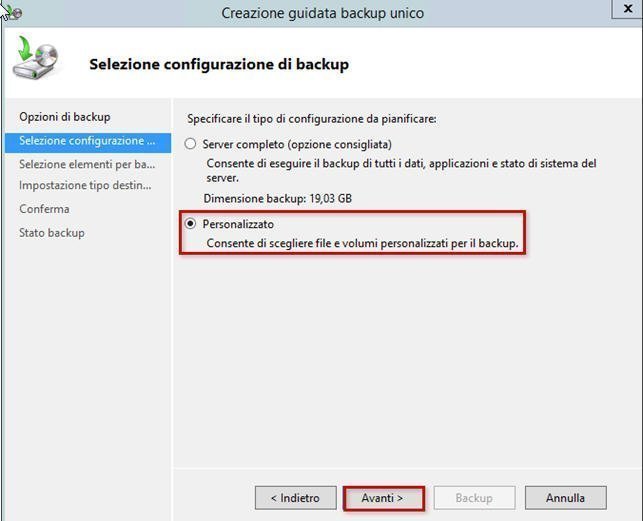The height and width of the screenshot is (521, 643).
Task: Open the highlighted Selezione configurazione step
Action: point(87,141)
